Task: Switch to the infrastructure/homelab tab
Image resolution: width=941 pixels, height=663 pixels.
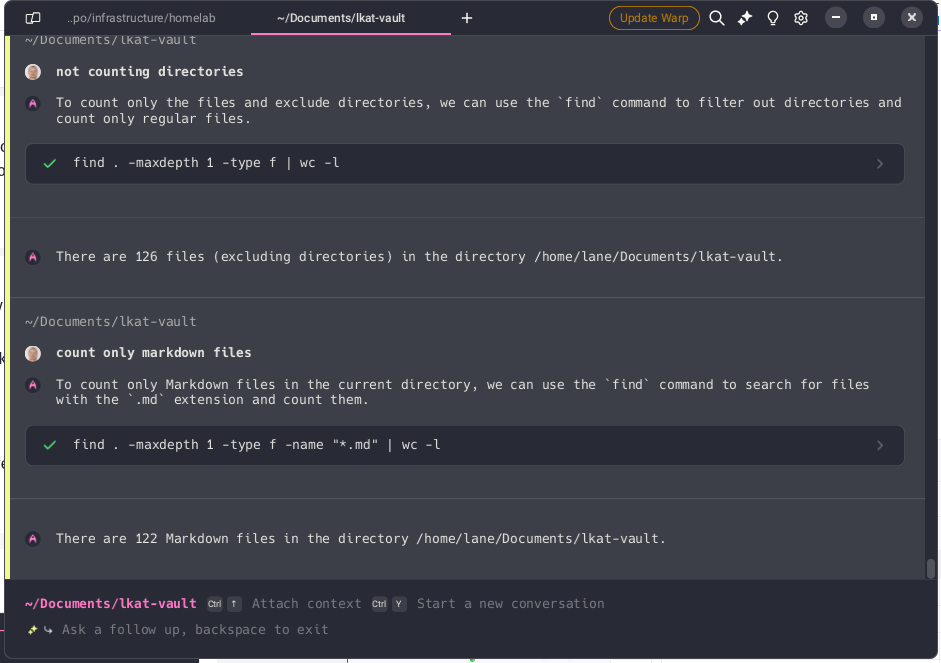Action: (141, 18)
